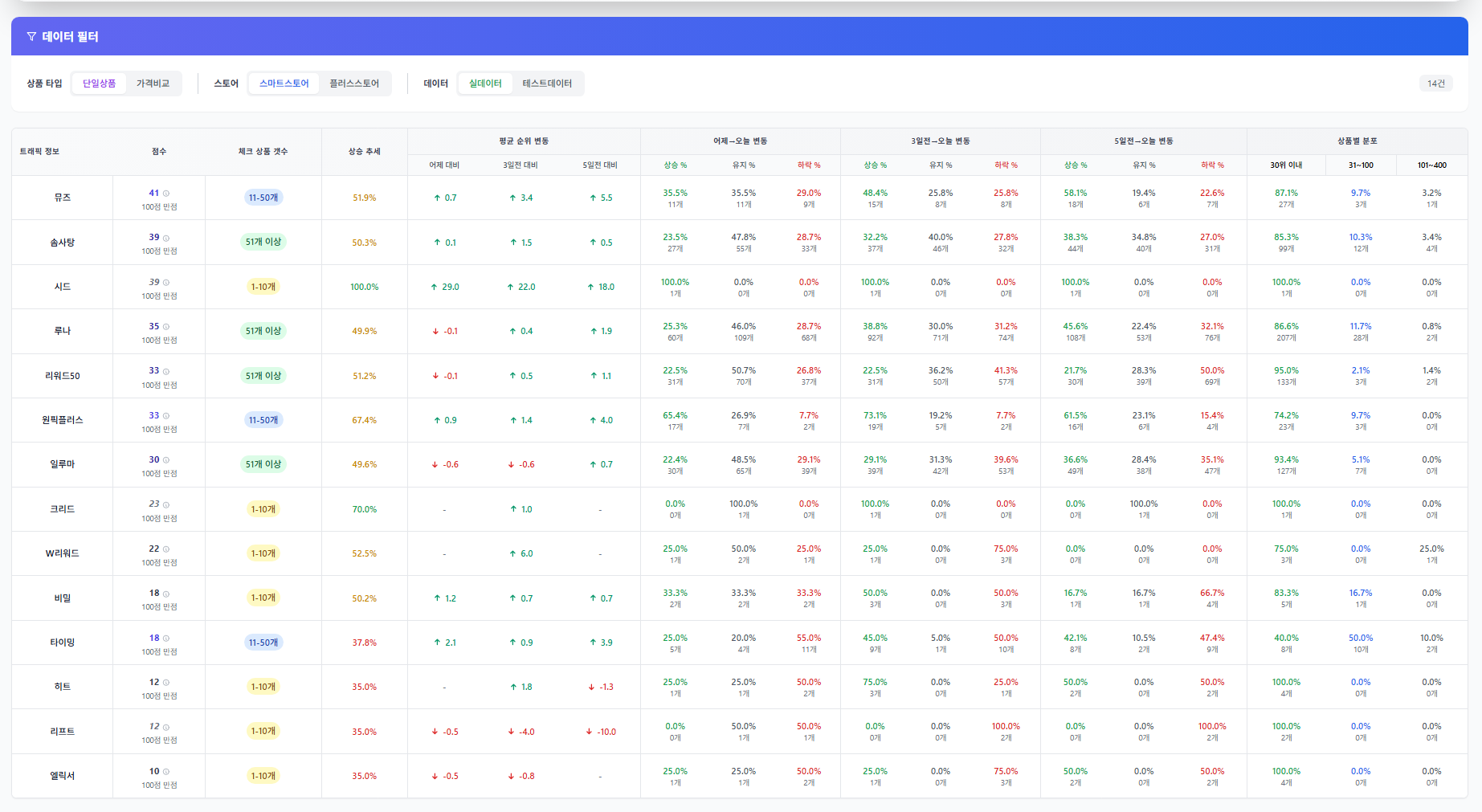
Task: Click the 상품별 분포 group header
Action: [x=1357, y=141]
